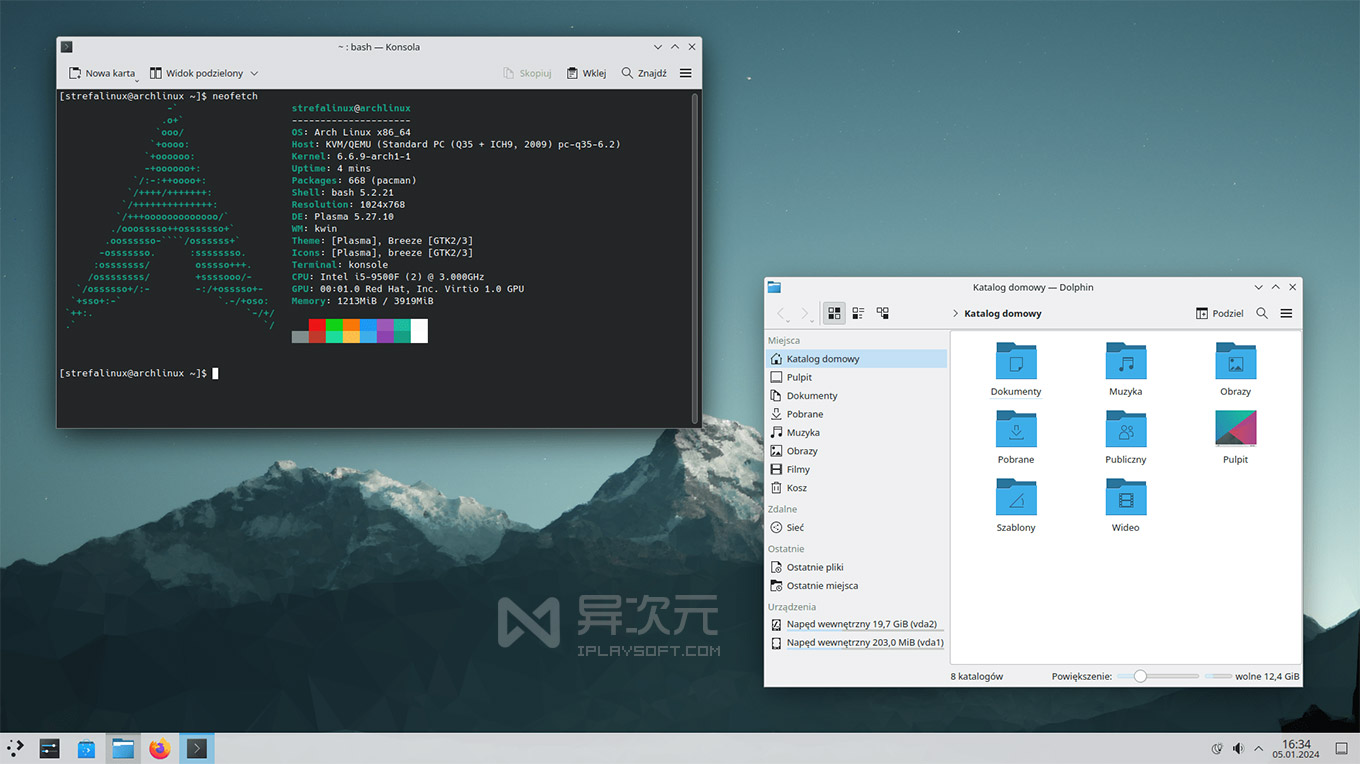The height and width of the screenshot is (764, 1360).
Task: Expand hidden tray icons with the chevron
Action: (1258, 748)
